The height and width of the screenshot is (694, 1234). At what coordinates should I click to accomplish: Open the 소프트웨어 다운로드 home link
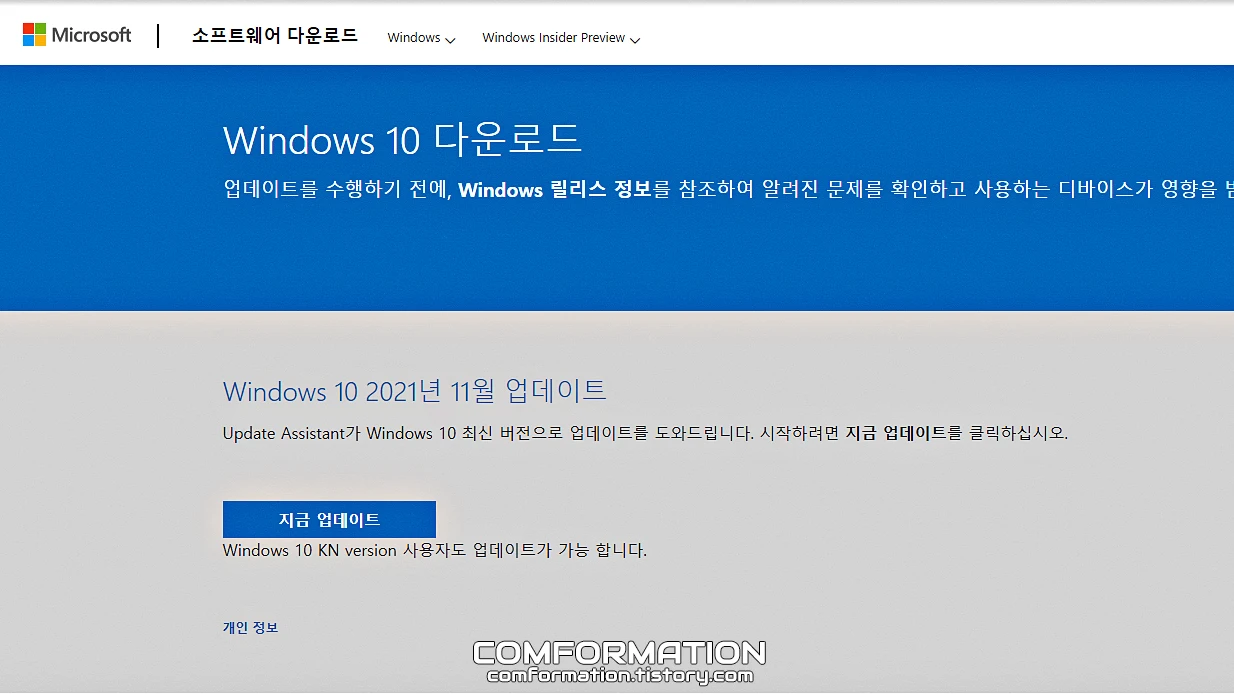(x=275, y=36)
